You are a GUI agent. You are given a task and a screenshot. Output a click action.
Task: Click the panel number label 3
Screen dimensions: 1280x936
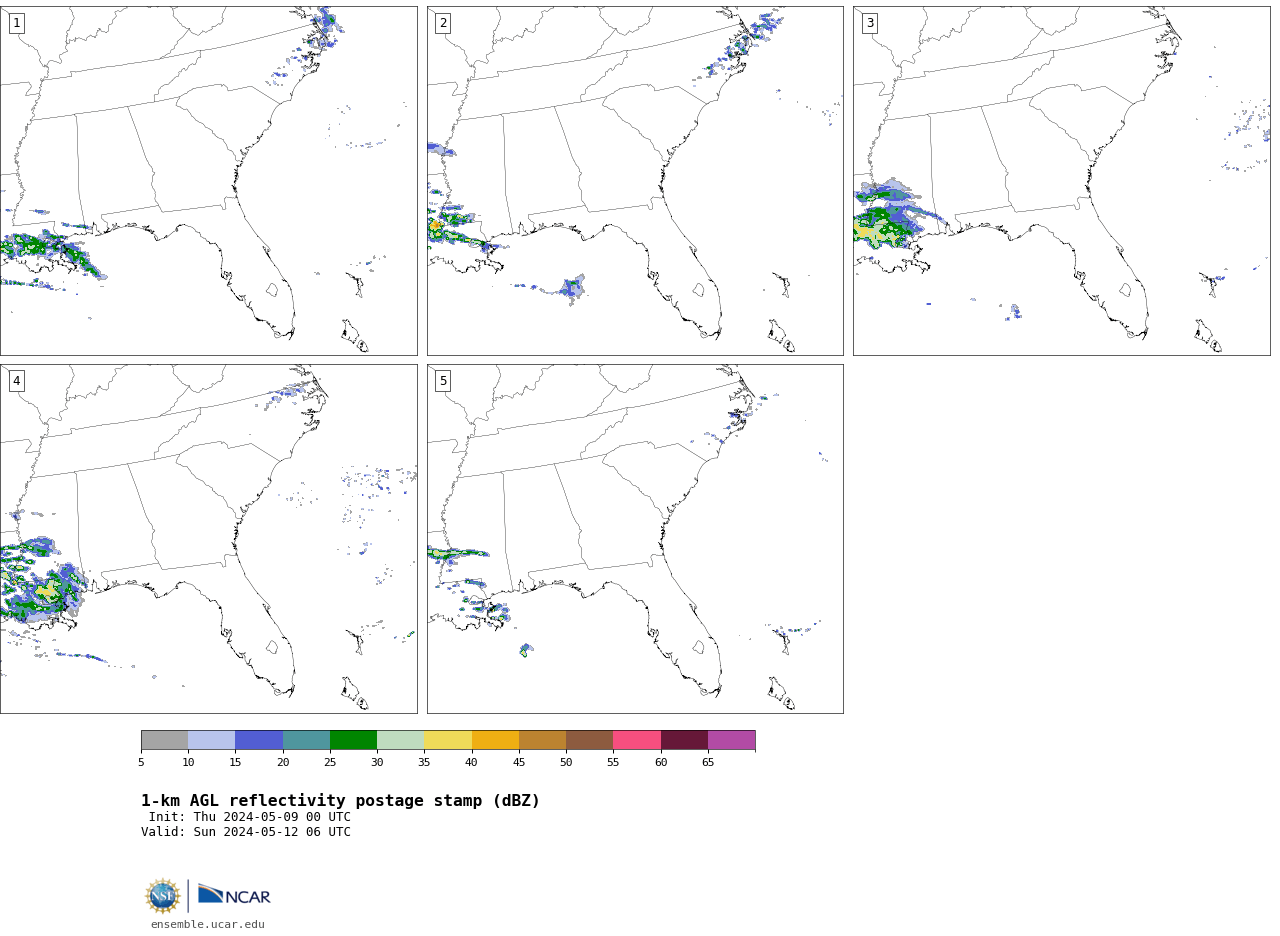coord(869,23)
